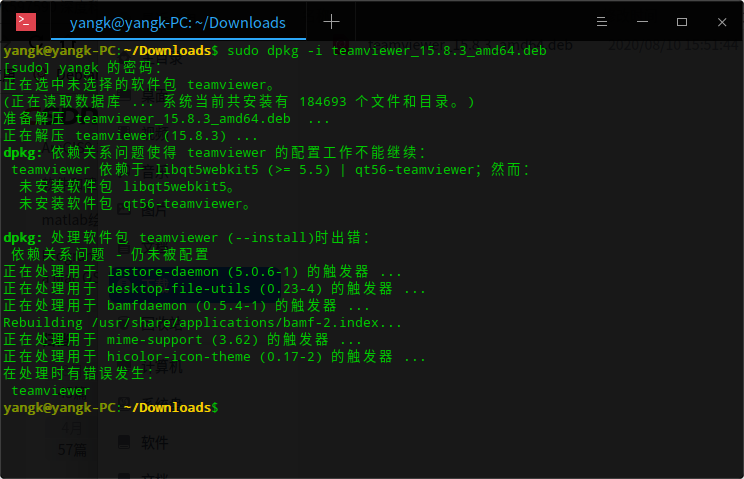
Task: Maximize the terminal window
Action: click(x=682, y=22)
